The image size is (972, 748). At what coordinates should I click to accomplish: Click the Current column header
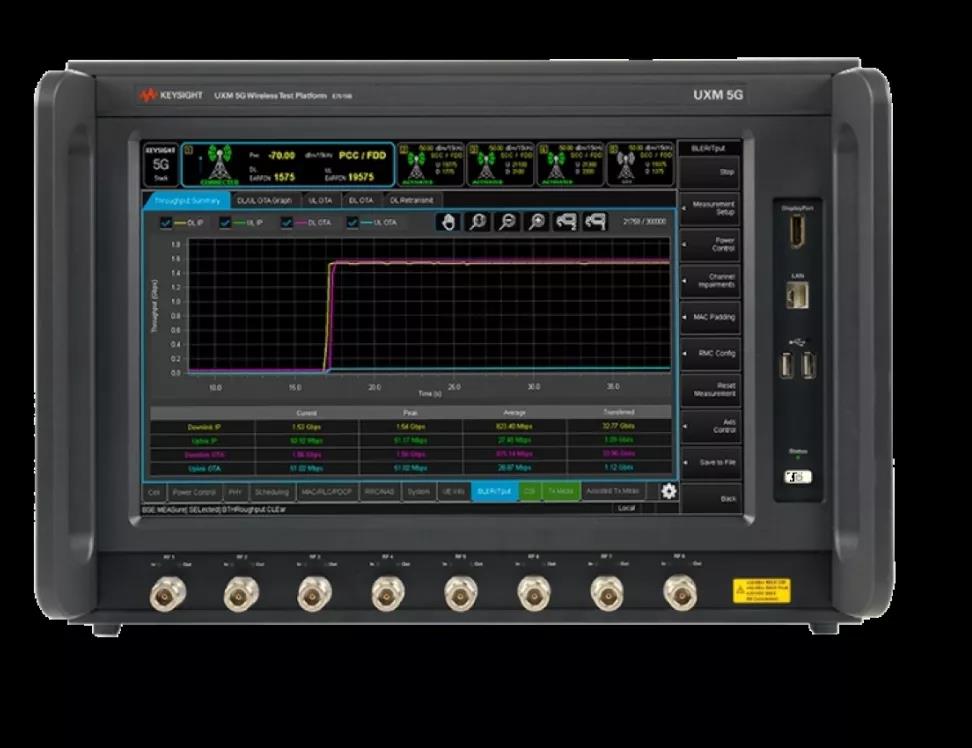tap(307, 413)
